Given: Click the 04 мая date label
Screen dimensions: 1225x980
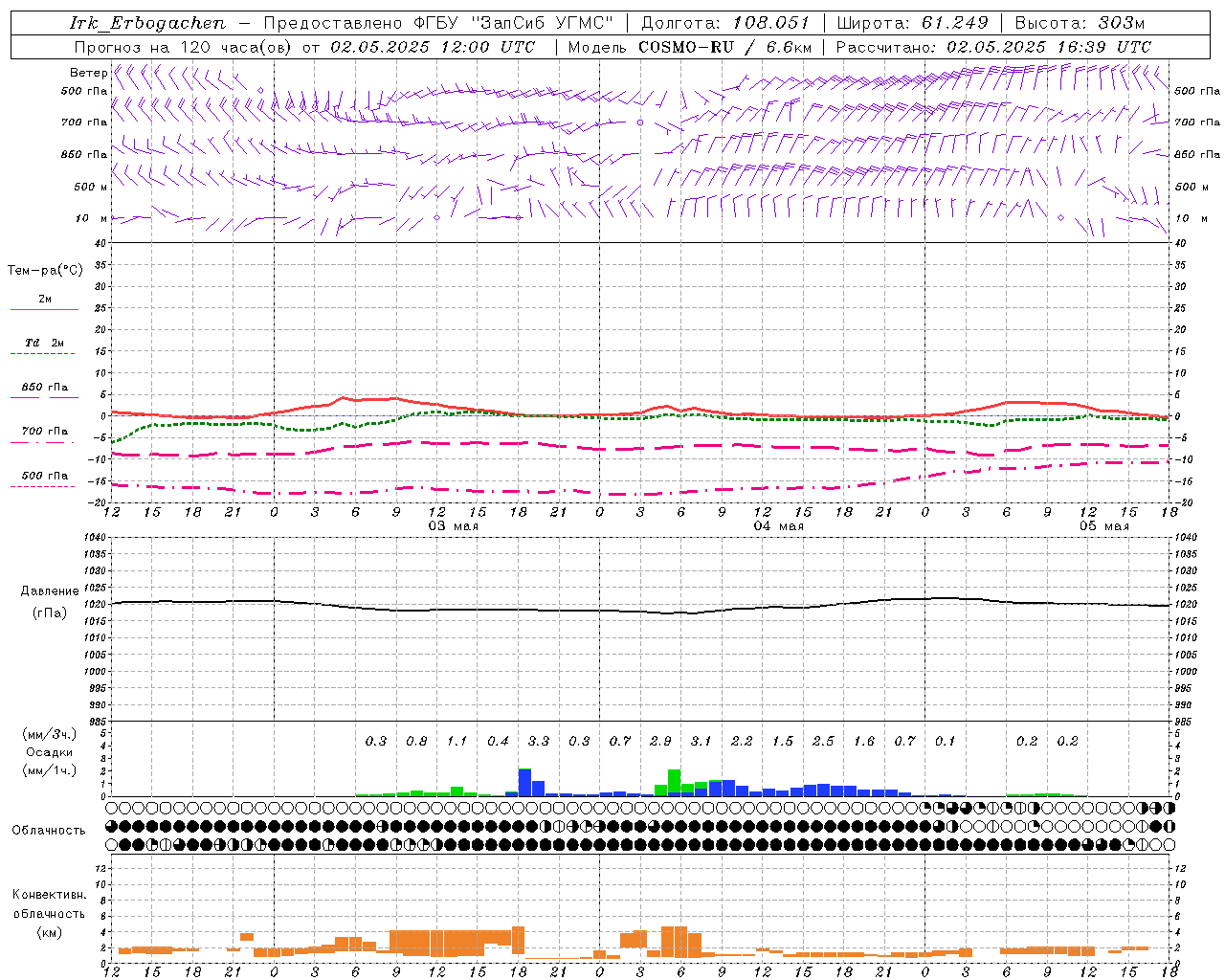Looking at the screenshot, I should pos(778,526).
